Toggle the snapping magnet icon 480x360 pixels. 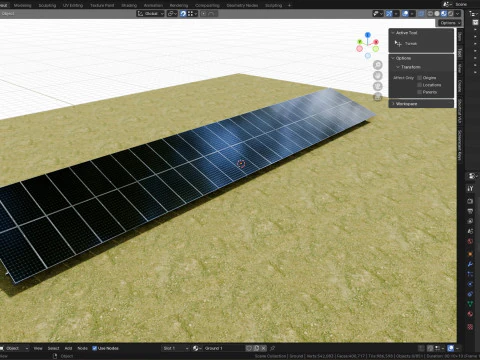pyautogui.click(x=183, y=14)
